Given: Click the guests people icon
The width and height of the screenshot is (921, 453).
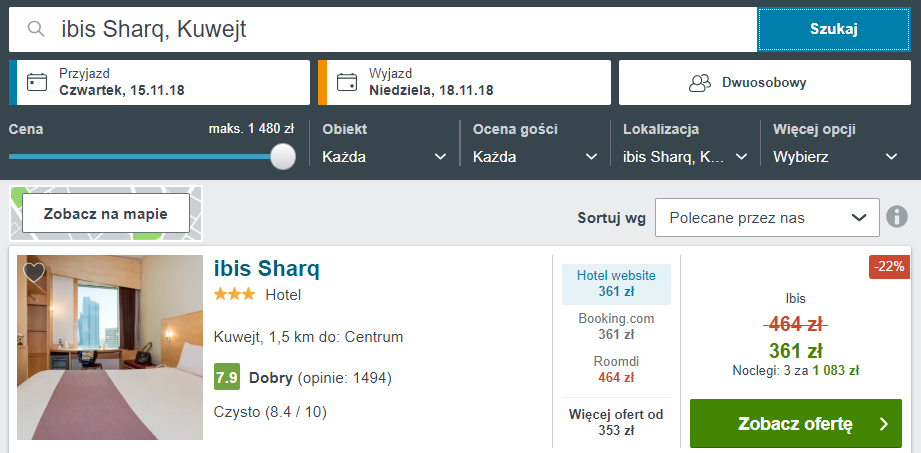Looking at the screenshot, I should [x=700, y=82].
